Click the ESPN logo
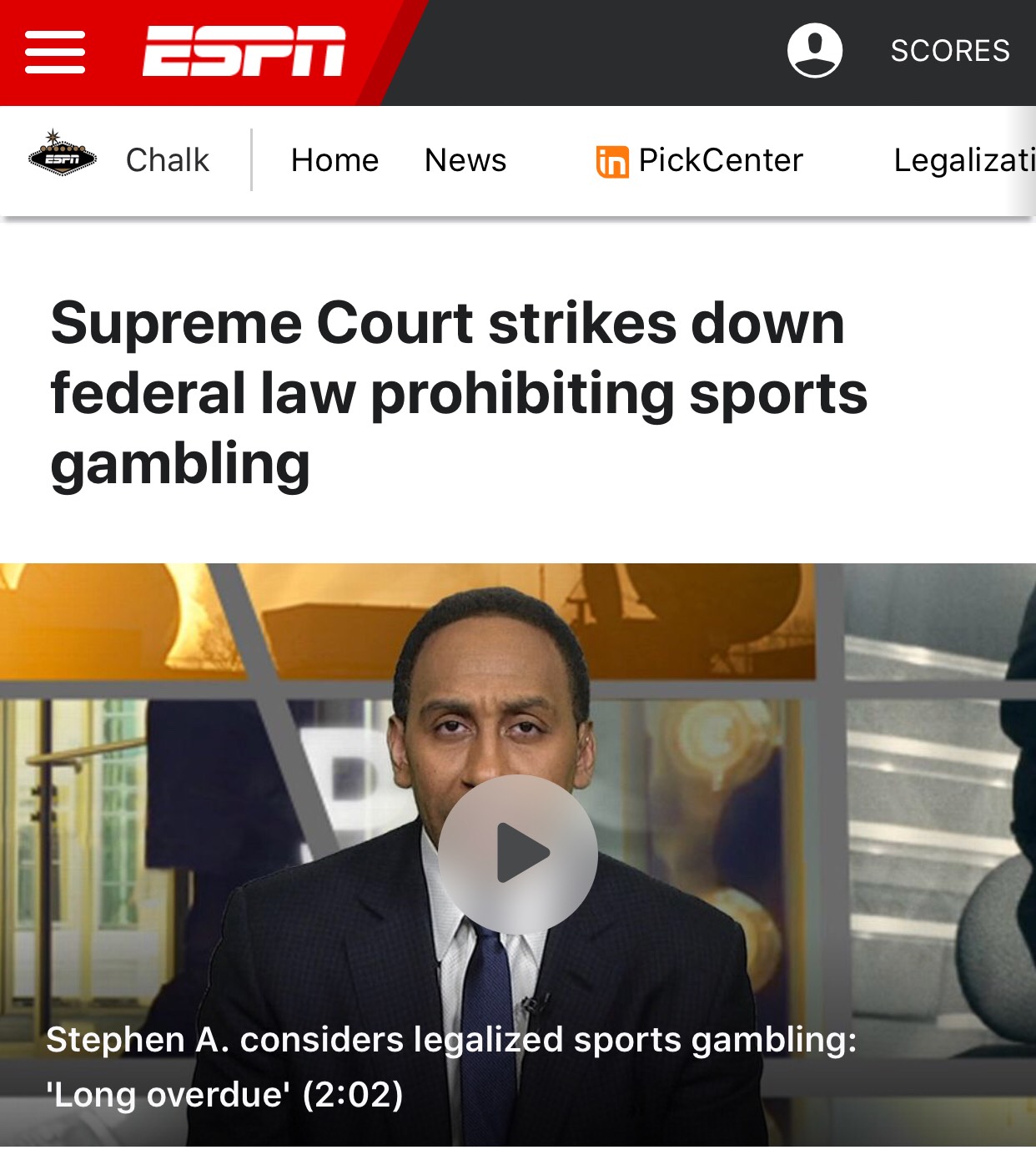Screen dimensions: 1036x1165 pyautogui.click(x=244, y=51)
